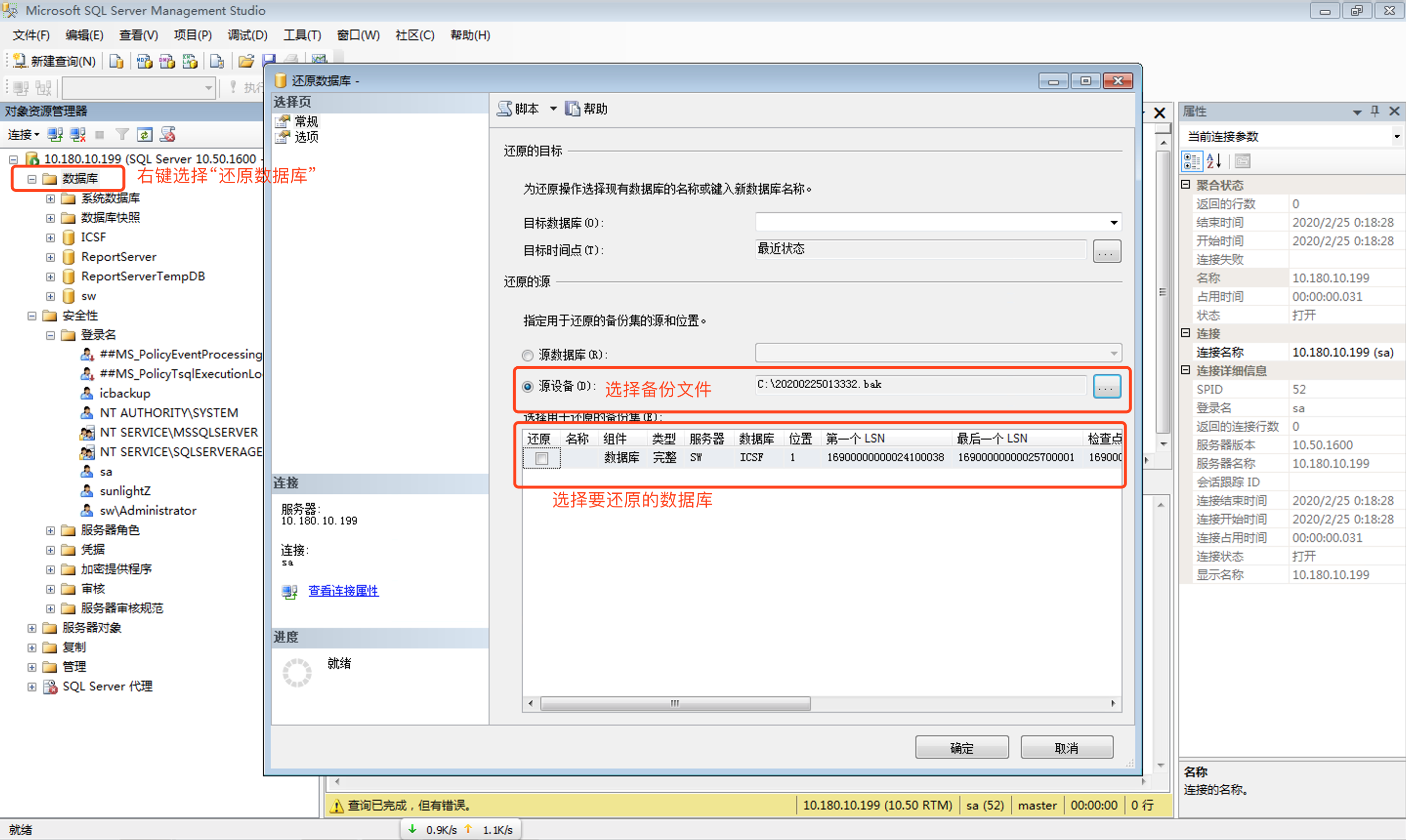Click the refresh icon in Object Explorer

pyautogui.click(x=145, y=135)
